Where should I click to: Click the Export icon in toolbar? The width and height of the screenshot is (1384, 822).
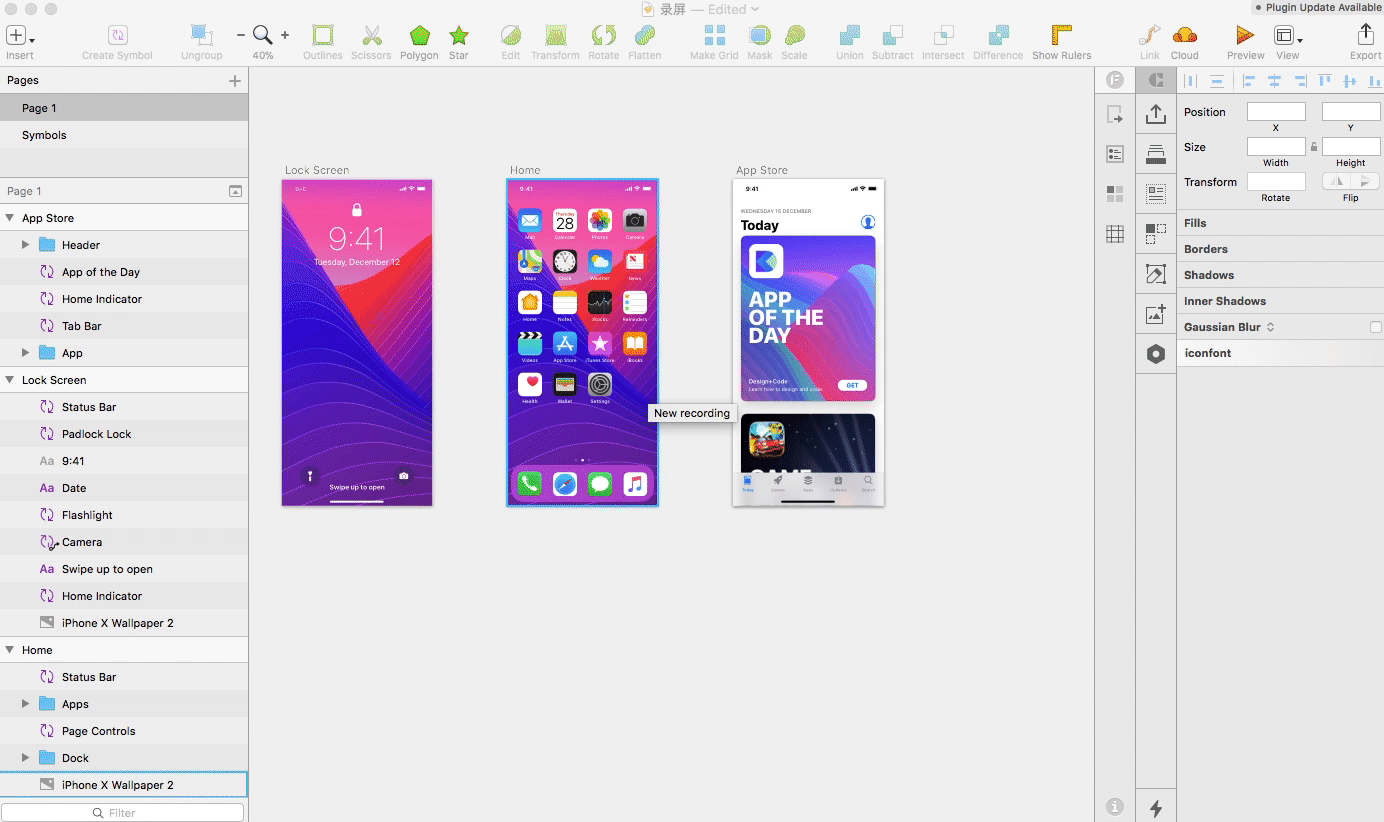tap(1365, 37)
